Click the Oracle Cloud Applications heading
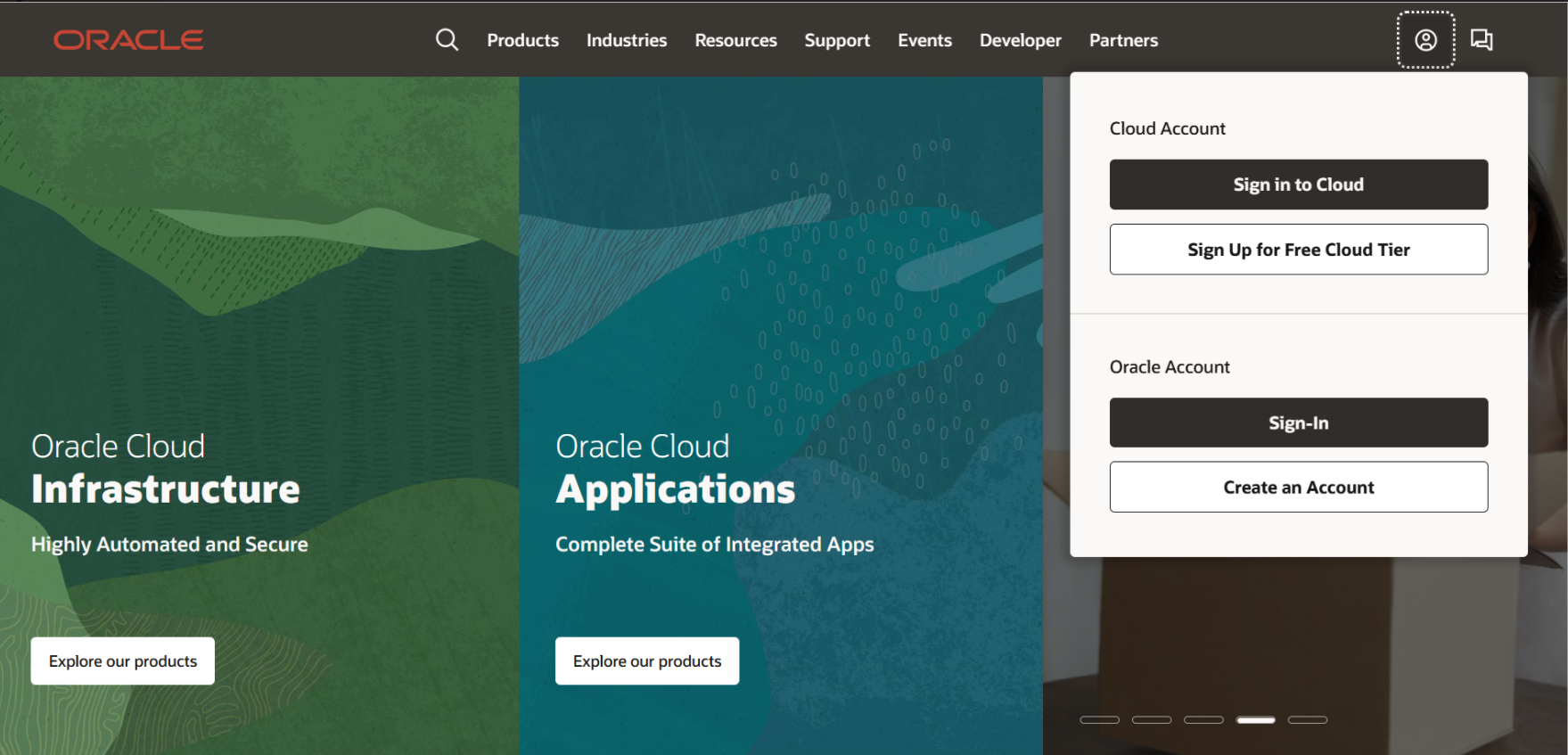Image resolution: width=1568 pixels, height=755 pixels. (x=675, y=469)
